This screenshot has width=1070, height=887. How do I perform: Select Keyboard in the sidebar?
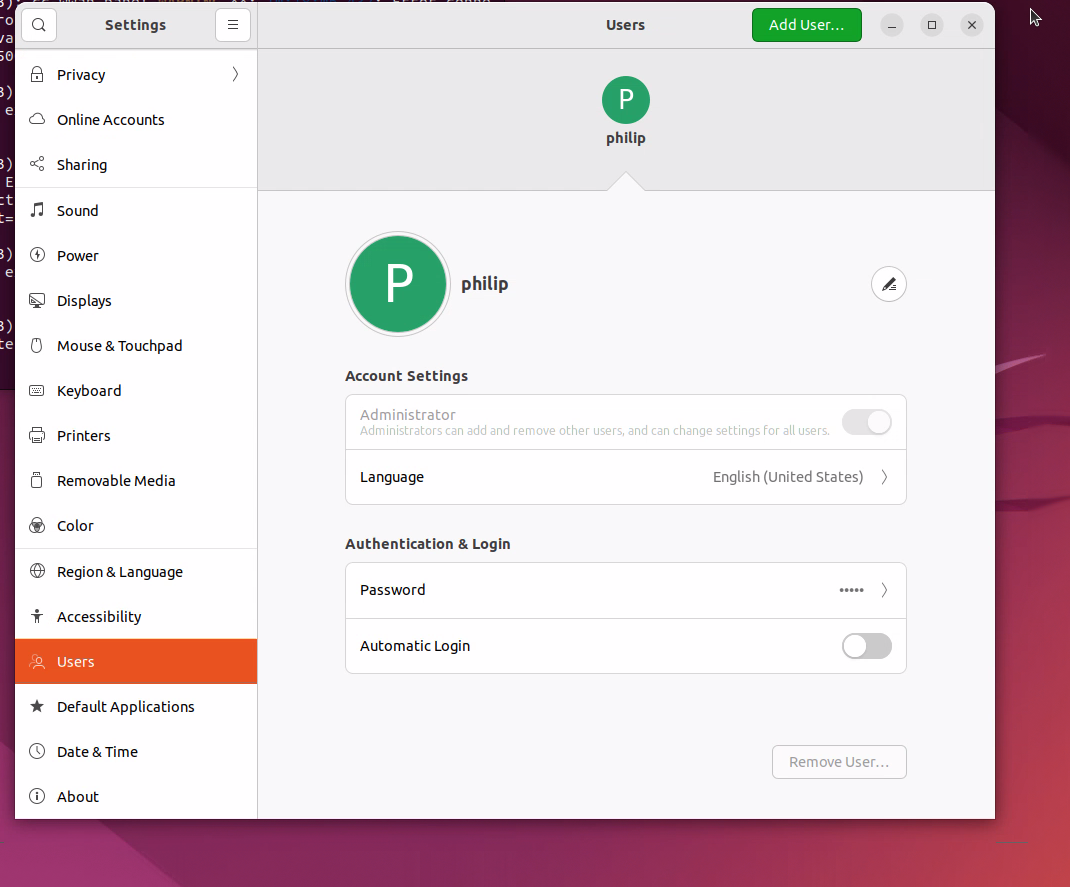click(x=89, y=391)
